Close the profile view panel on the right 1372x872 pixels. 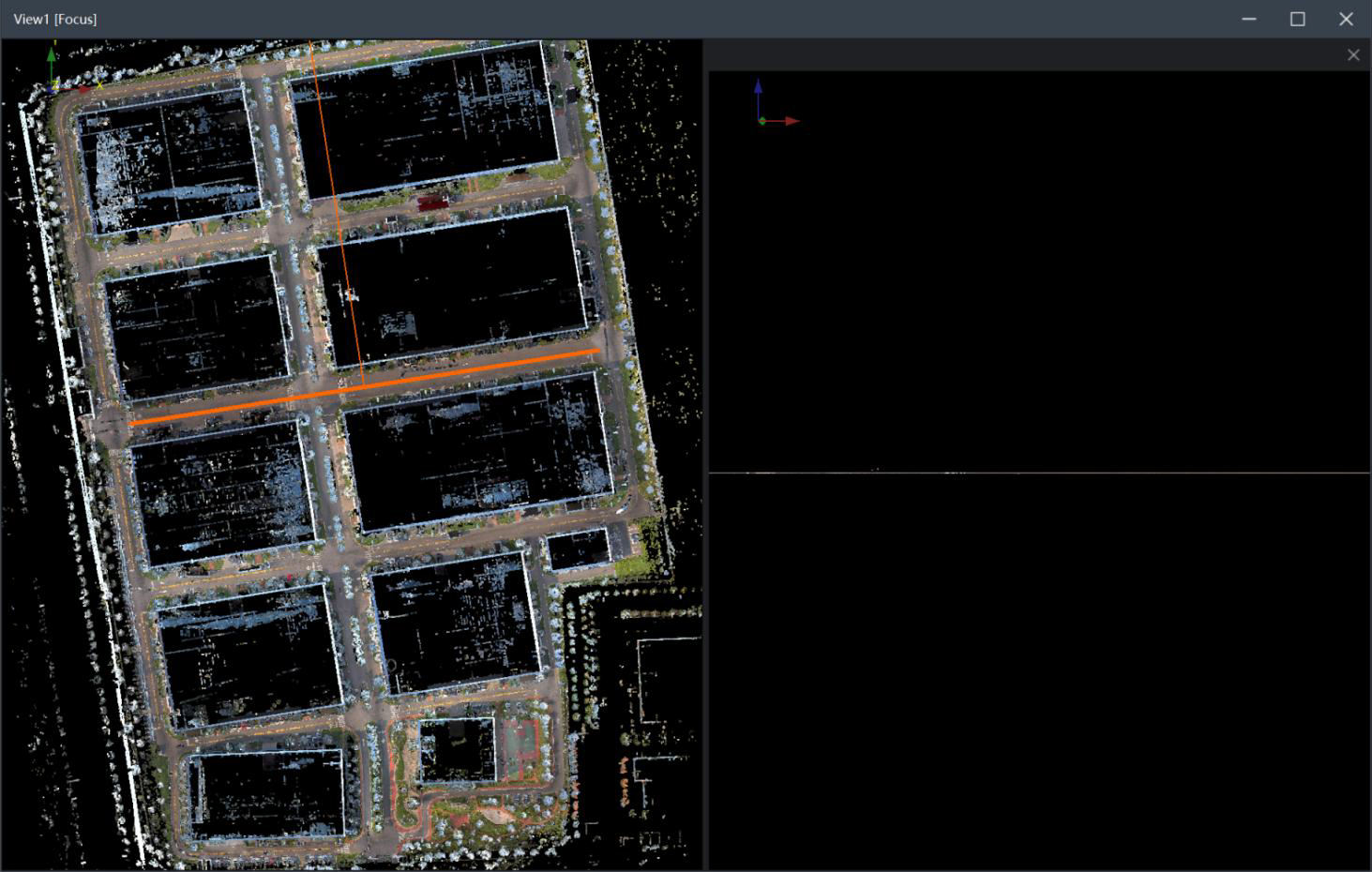click(1353, 55)
